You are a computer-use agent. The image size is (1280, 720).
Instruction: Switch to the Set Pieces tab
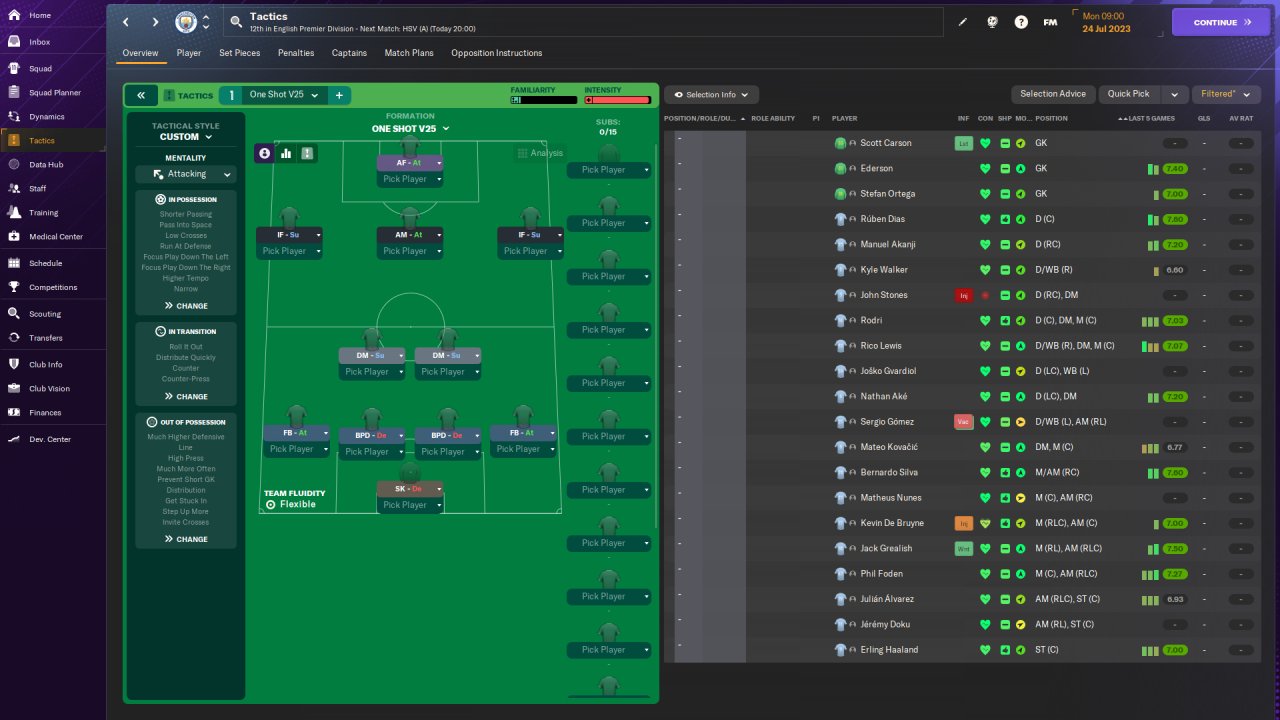(239, 53)
